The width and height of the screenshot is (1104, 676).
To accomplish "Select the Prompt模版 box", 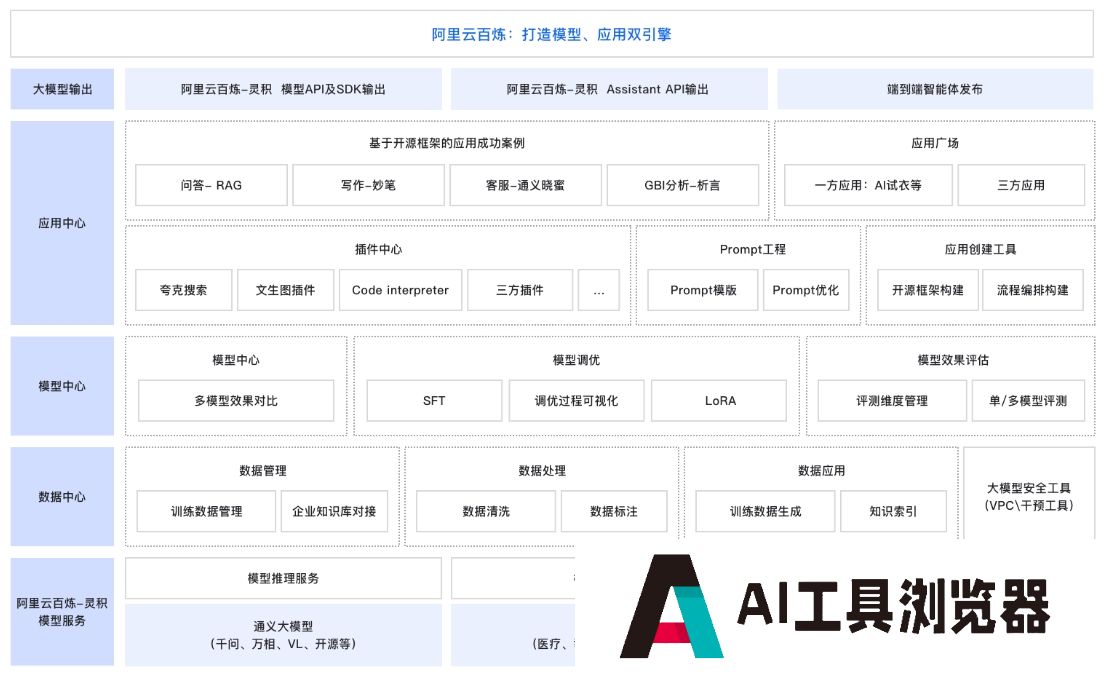I will coord(703,290).
